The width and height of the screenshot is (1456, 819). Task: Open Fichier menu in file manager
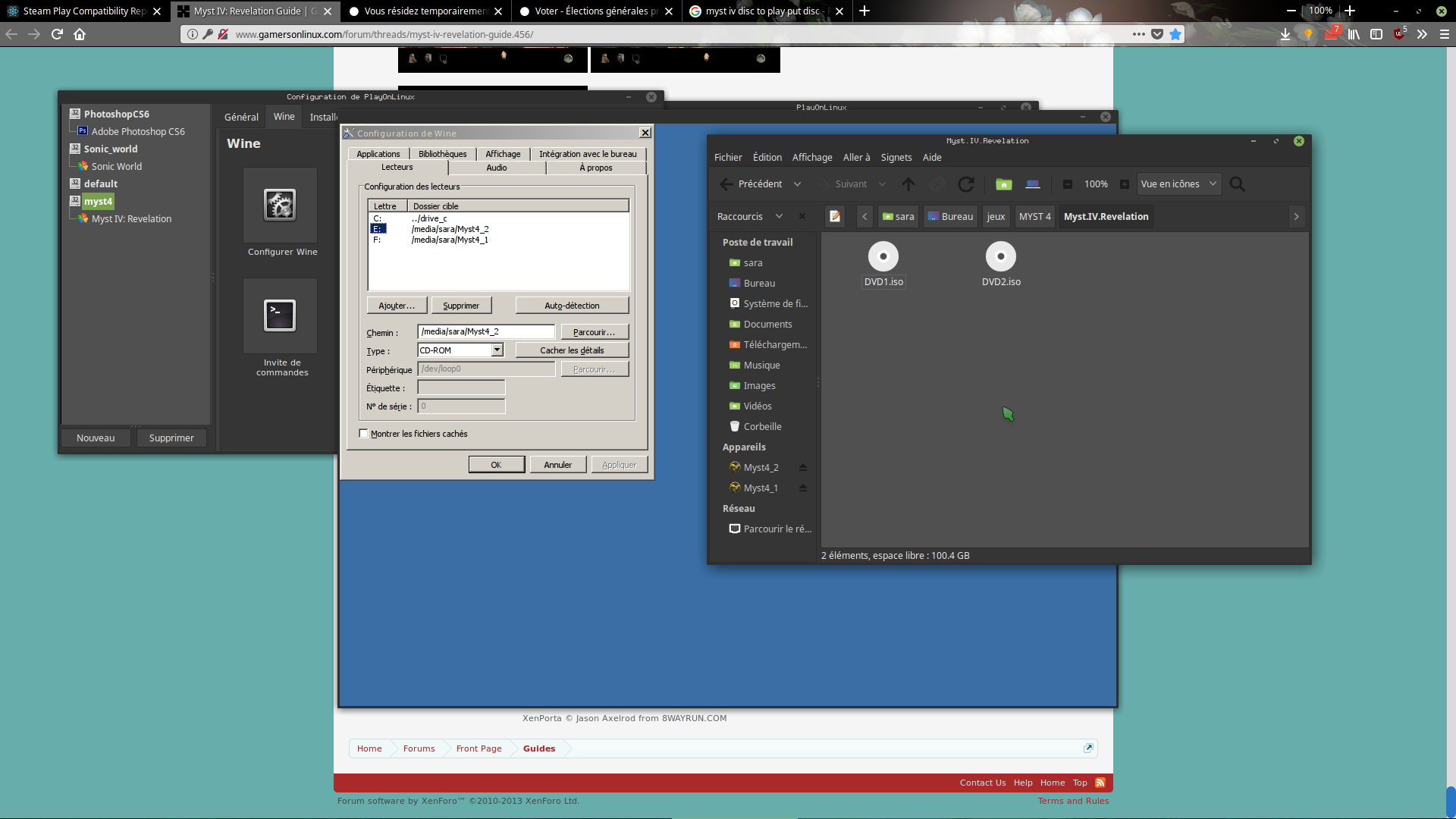(728, 158)
